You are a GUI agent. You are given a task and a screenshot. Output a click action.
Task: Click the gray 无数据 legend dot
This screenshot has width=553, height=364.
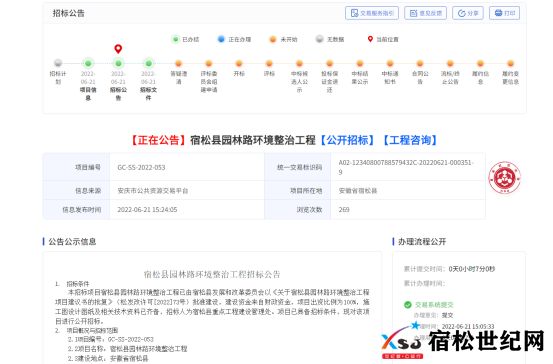coord(319,39)
